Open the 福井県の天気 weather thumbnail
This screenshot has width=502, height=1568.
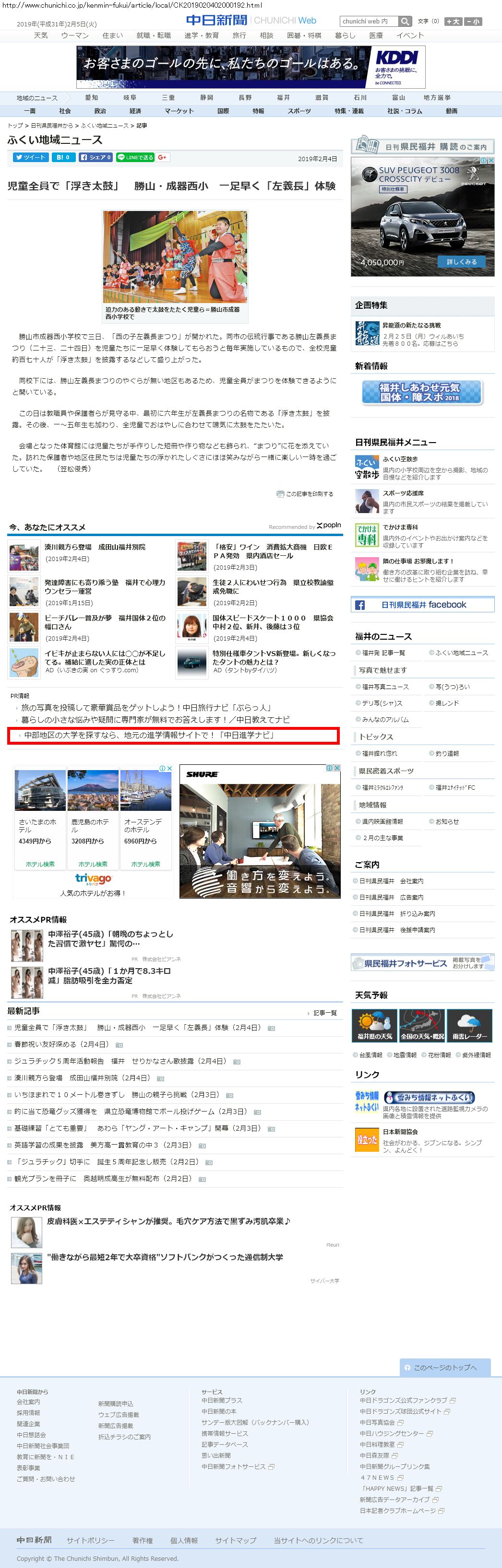click(x=374, y=1026)
